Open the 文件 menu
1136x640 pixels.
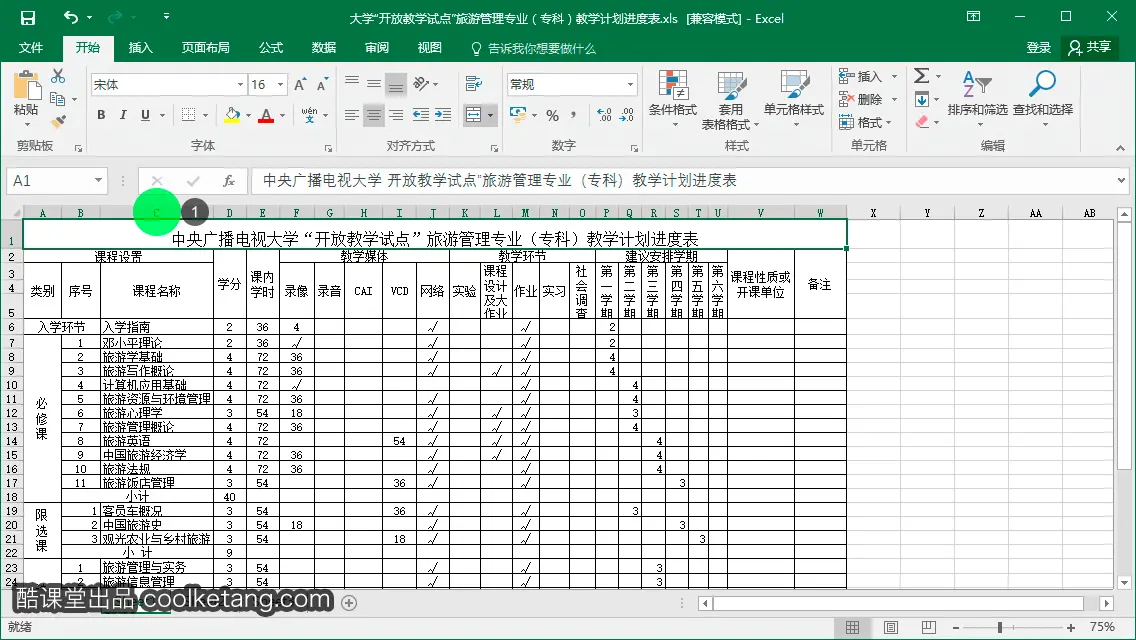point(30,48)
